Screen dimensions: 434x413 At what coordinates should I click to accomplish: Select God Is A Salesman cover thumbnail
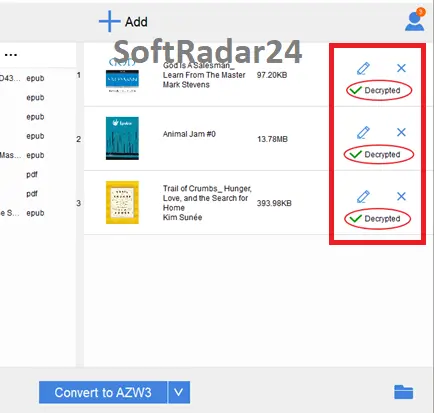coord(122,76)
